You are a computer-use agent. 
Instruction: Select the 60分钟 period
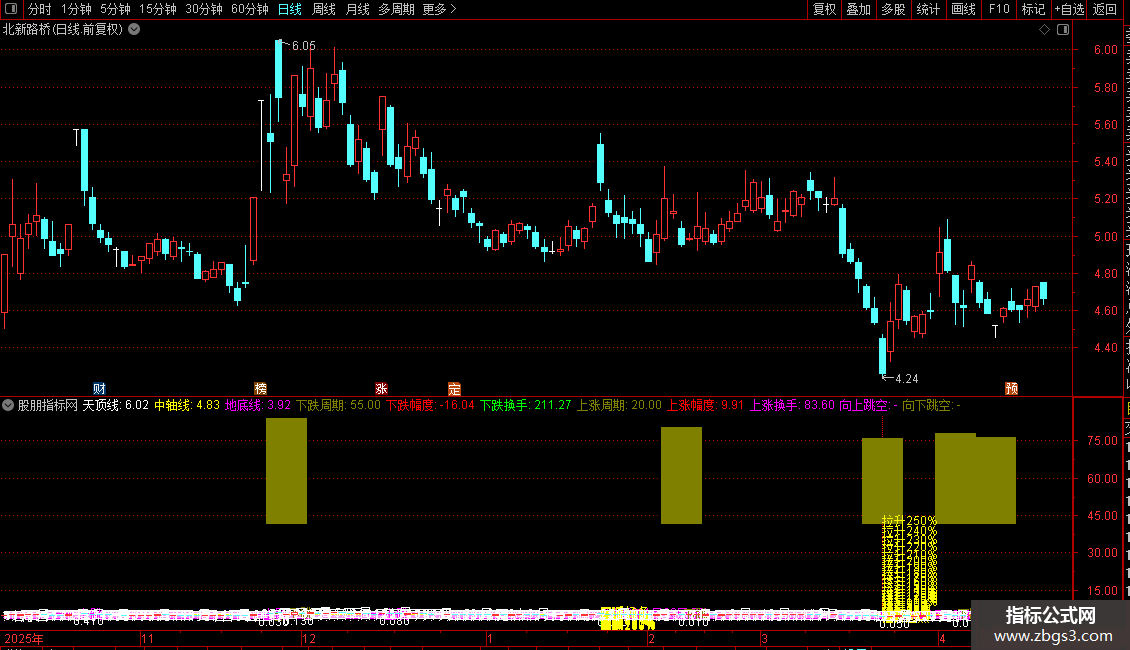(249, 9)
